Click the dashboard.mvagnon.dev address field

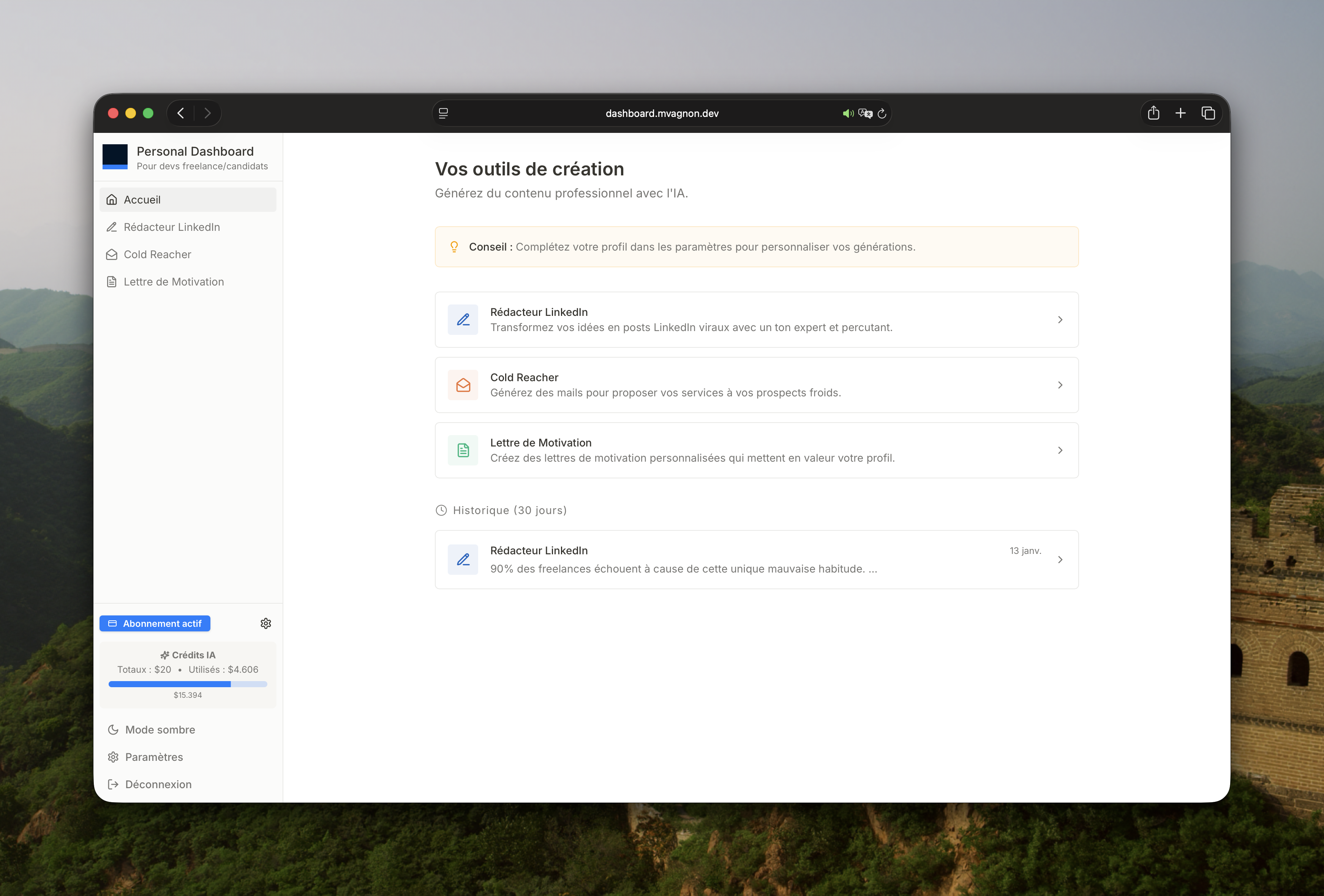(x=662, y=114)
